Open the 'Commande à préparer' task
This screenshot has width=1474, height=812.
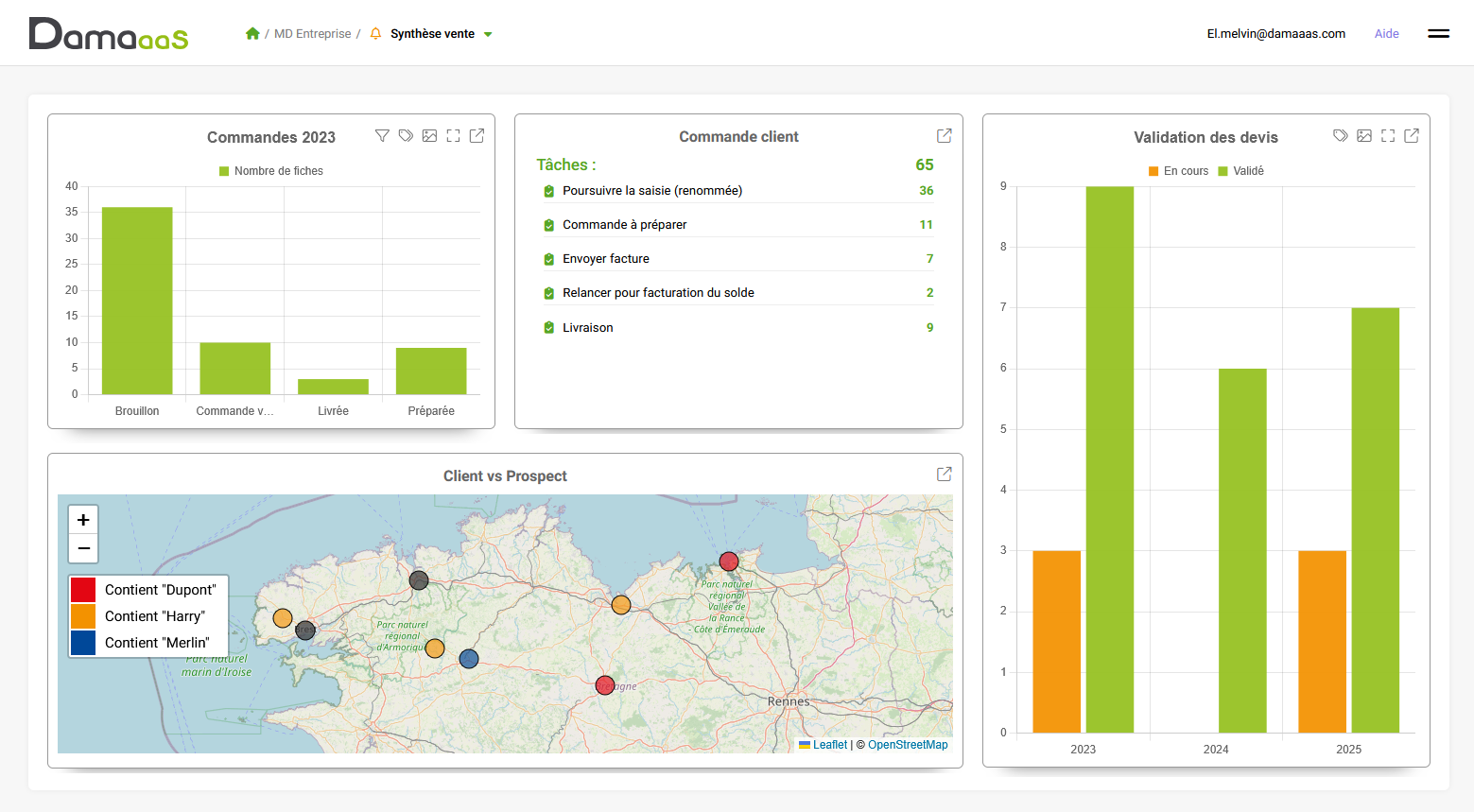click(624, 225)
